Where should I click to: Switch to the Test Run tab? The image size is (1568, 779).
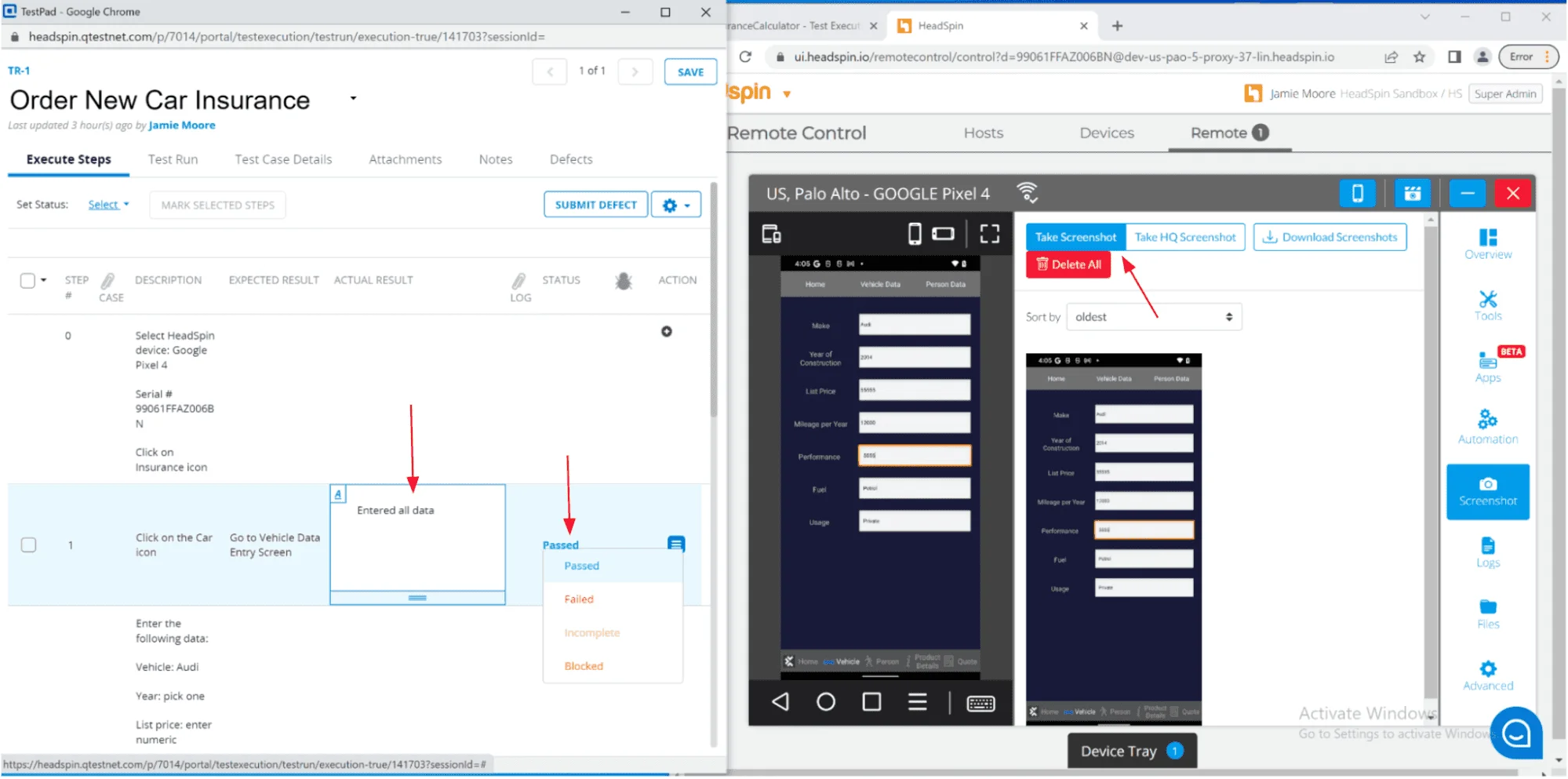click(173, 159)
